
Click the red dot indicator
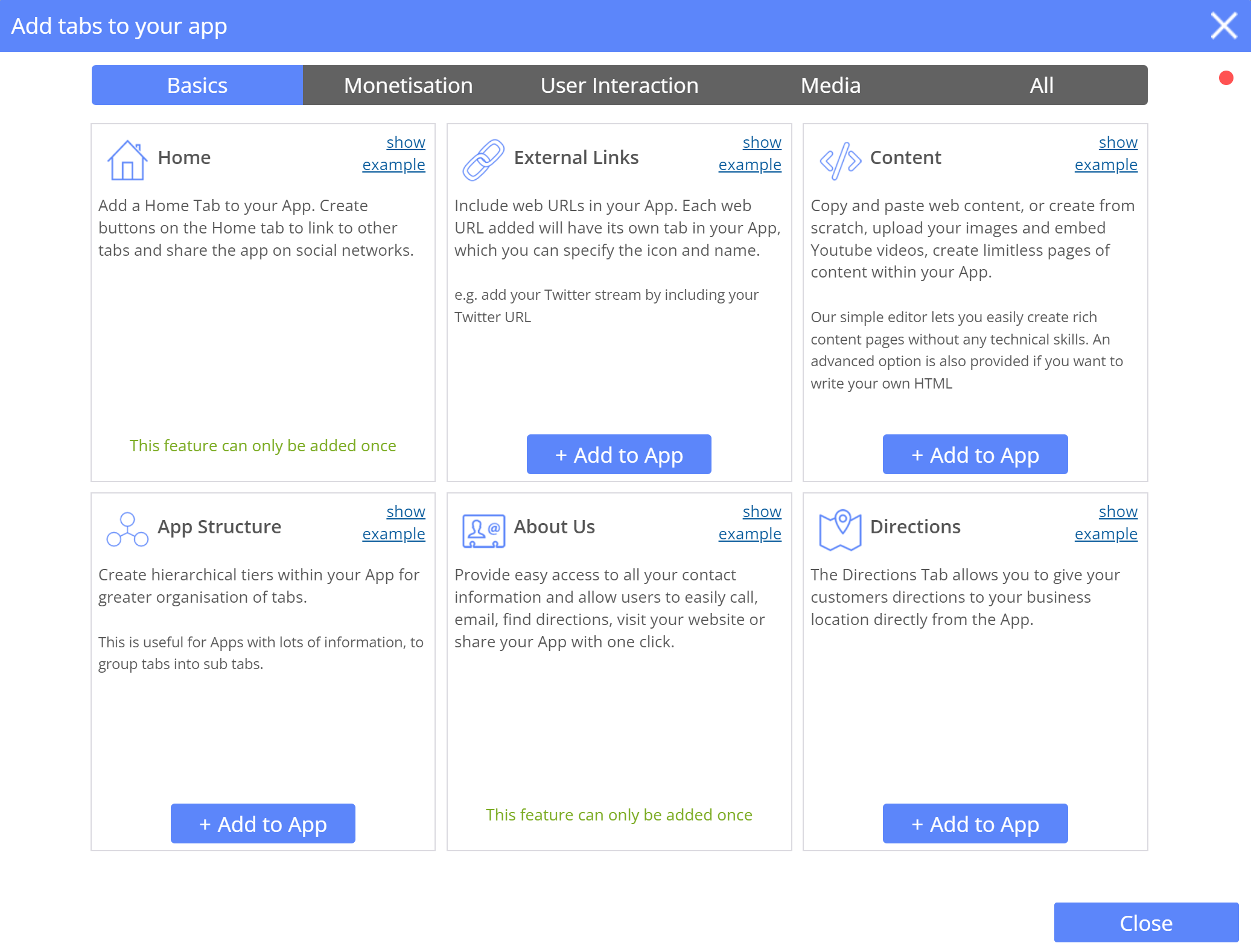pos(1226,78)
